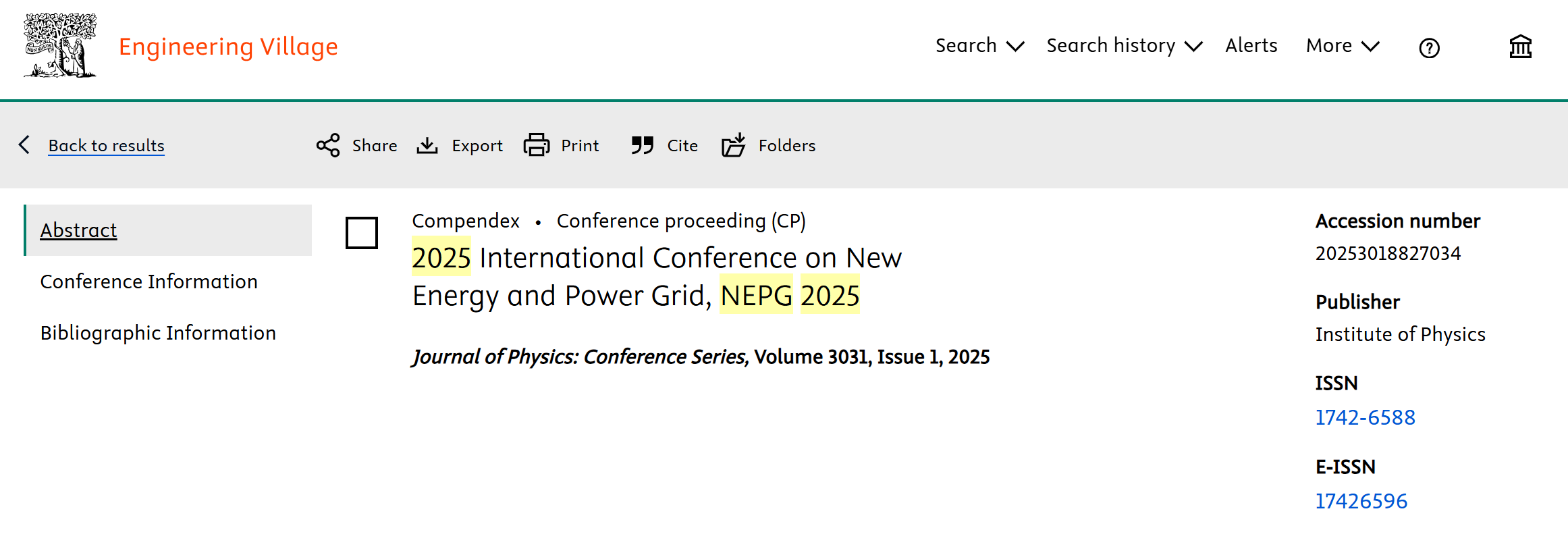
Task: Switch to Conference Information section
Action: pos(148,282)
